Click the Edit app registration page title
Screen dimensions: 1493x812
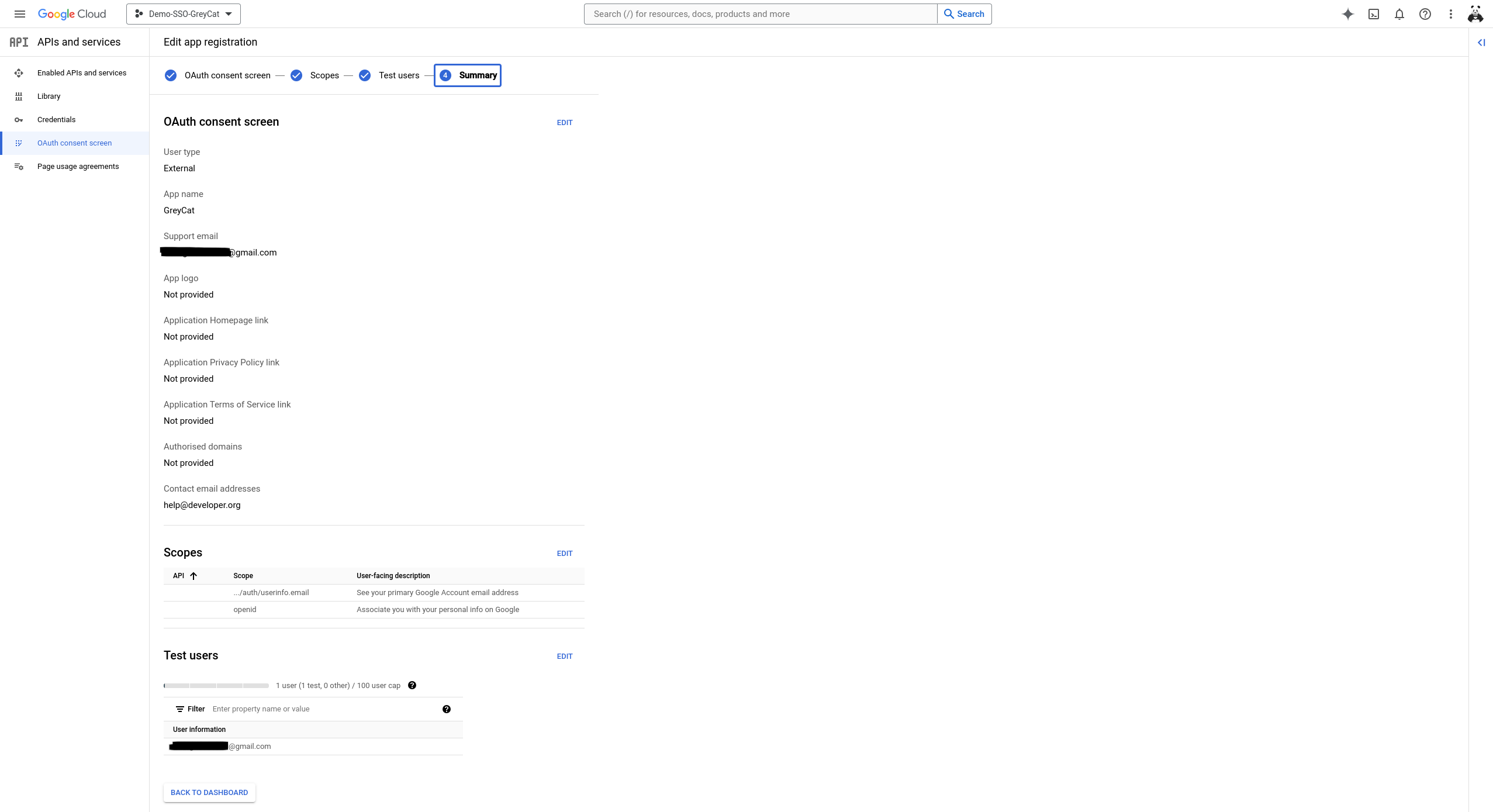click(210, 42)
